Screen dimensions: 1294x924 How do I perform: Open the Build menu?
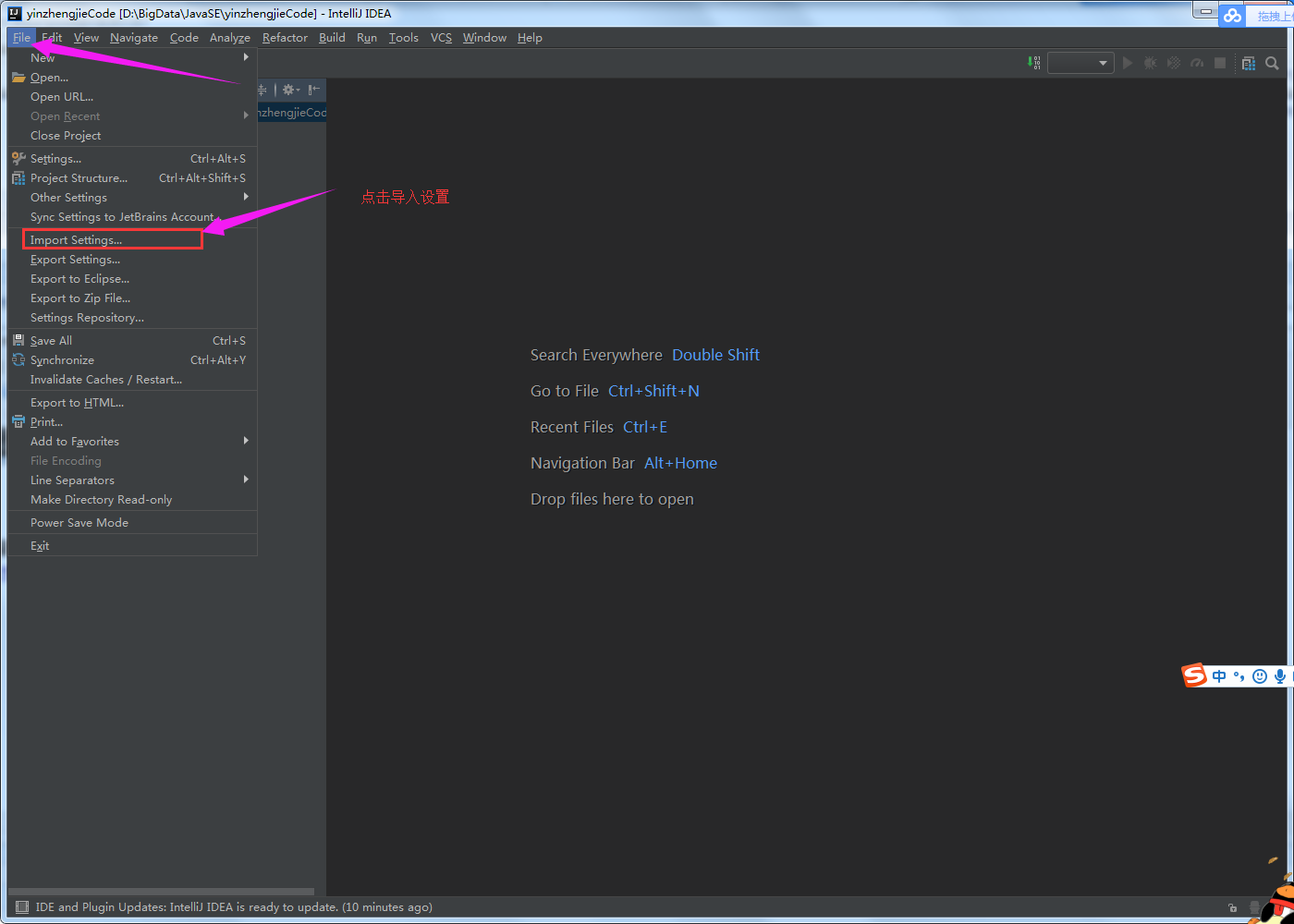tap(332, 38)
